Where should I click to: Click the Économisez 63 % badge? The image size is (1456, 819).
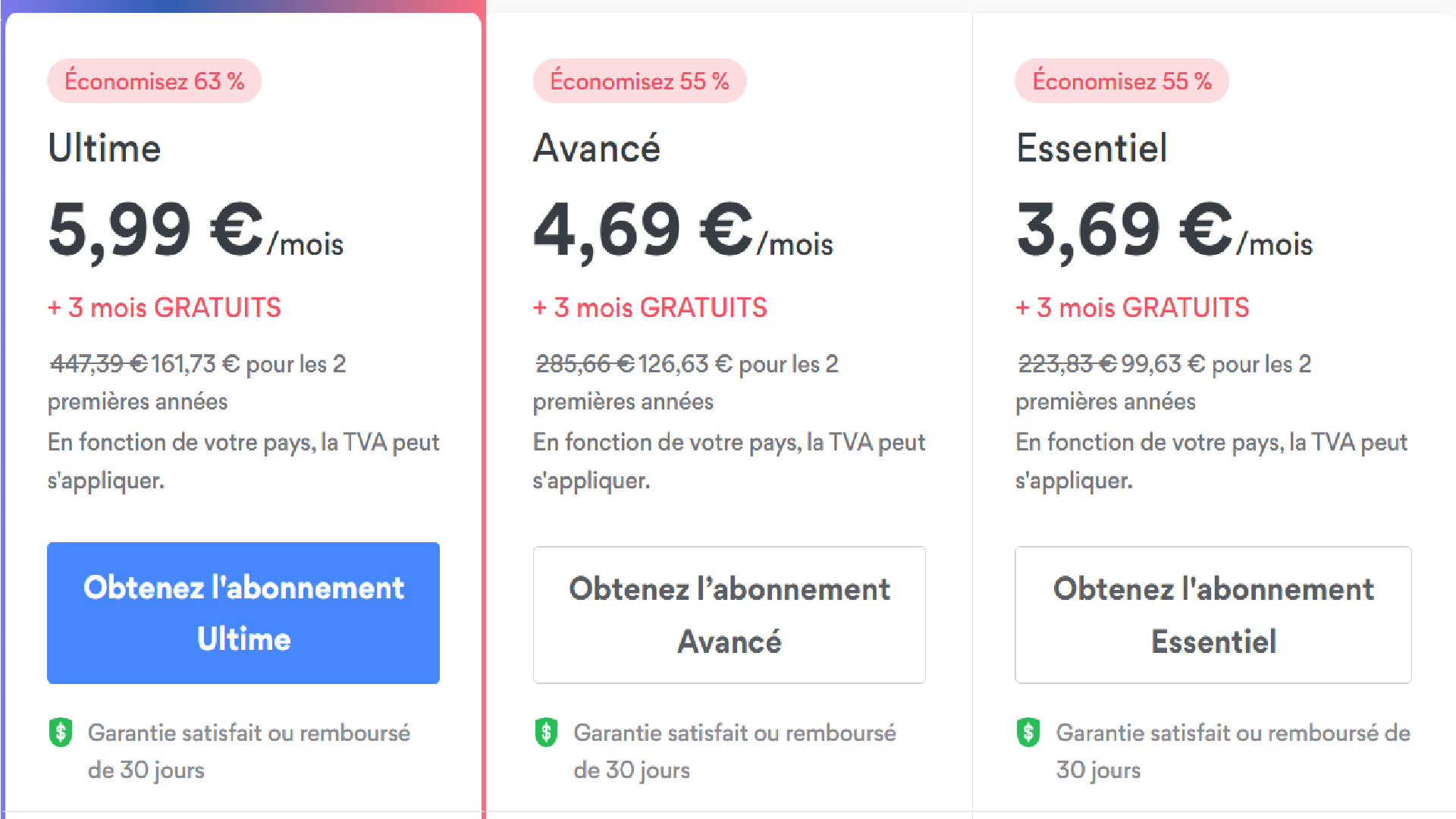click(x=154, y=81)
